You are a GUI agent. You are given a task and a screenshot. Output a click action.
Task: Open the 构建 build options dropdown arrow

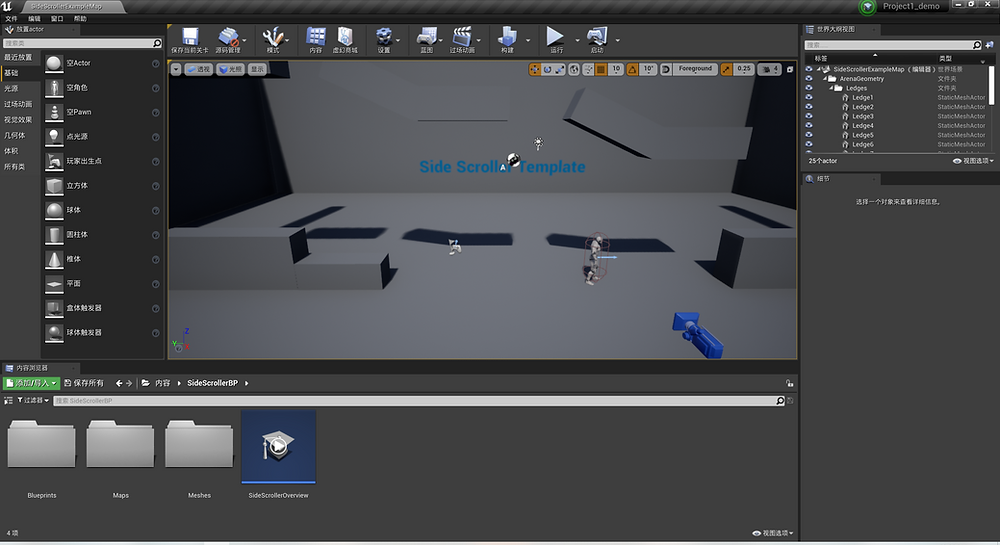point(528,40)
